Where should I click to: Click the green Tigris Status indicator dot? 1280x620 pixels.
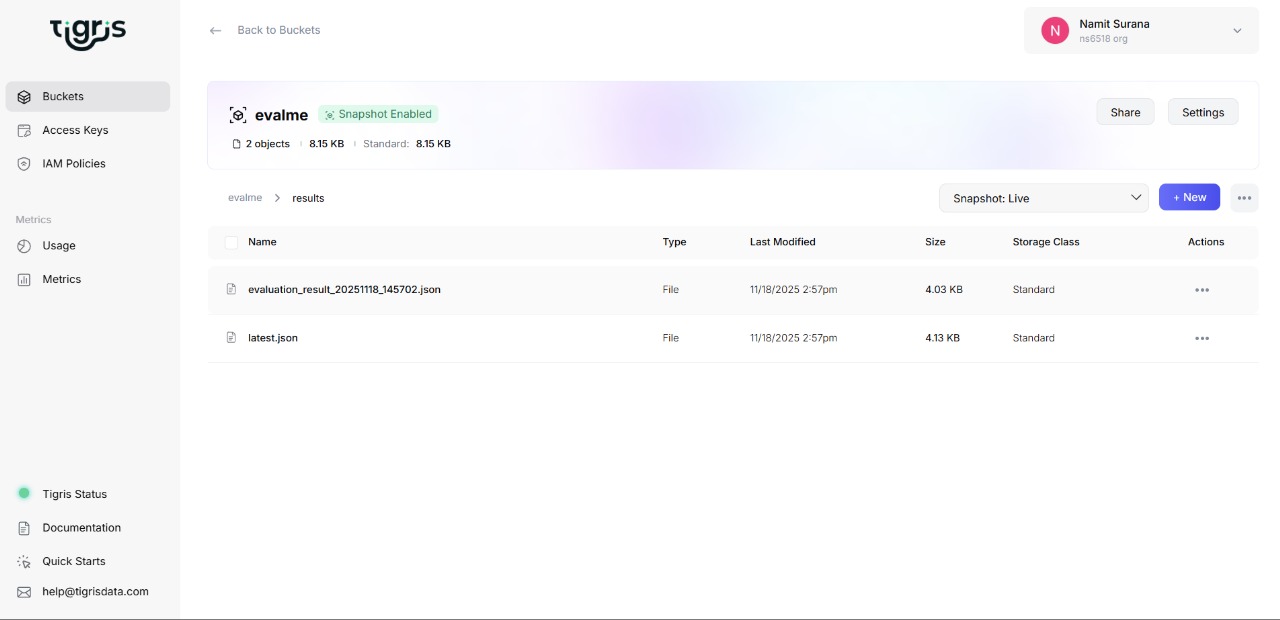coord(25,493)
